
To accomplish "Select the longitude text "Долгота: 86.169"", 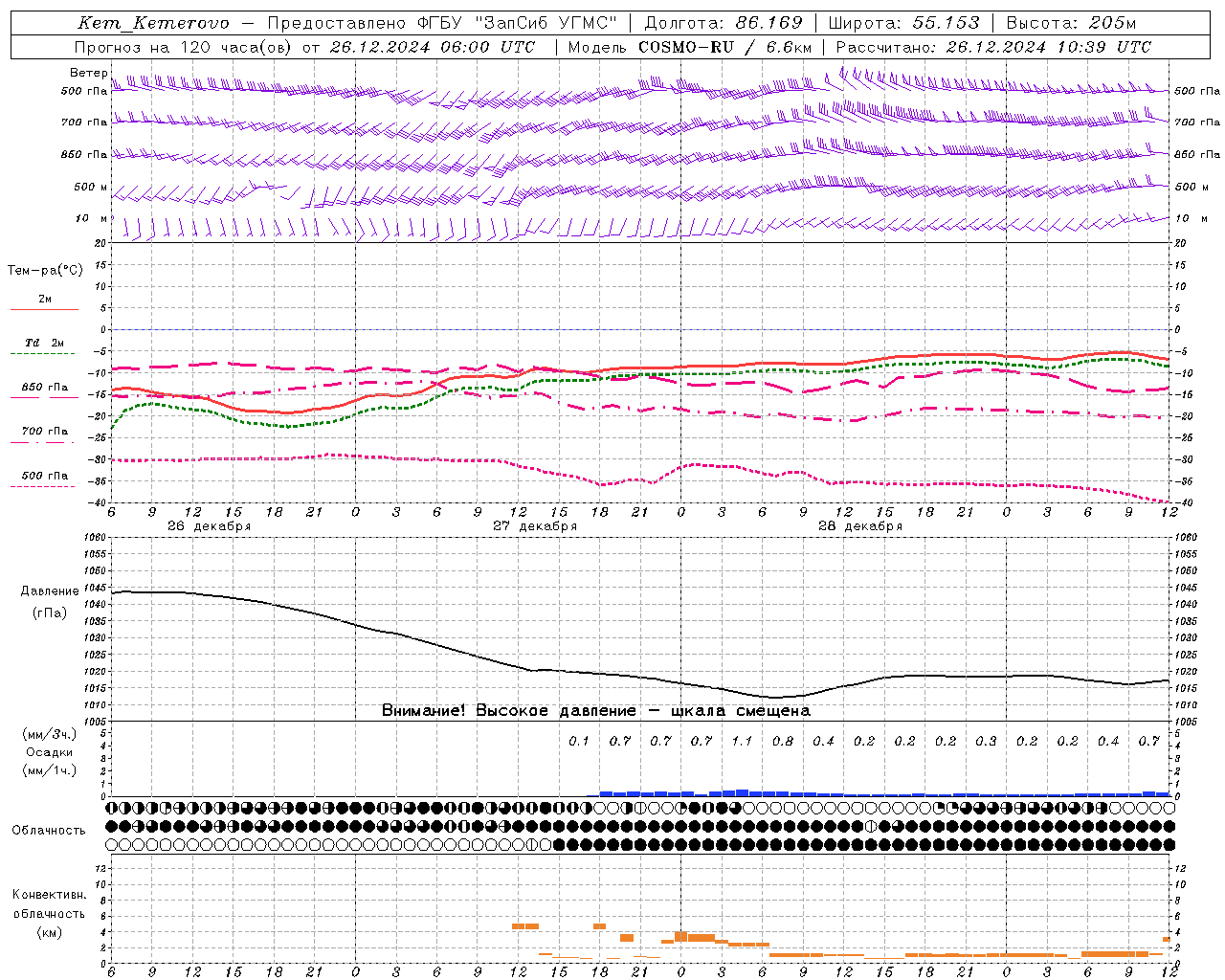I will tap(724, 23).
